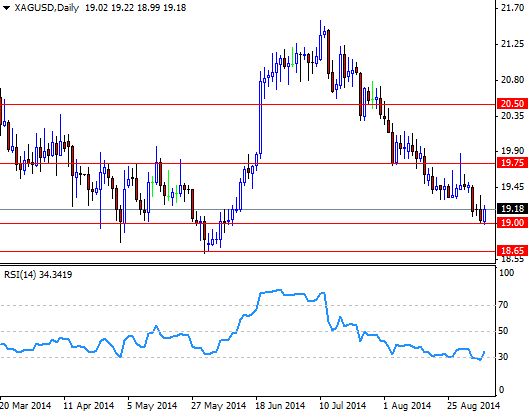Click the 21.70 price scale value
Image resolution: width=531 pixels, height=413 pixels.
coord(512,7)
